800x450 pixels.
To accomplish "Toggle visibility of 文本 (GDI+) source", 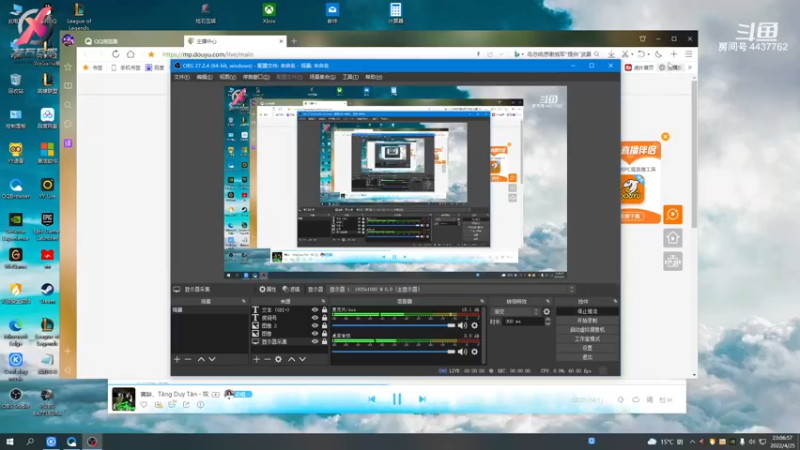I will click(315, 310).
